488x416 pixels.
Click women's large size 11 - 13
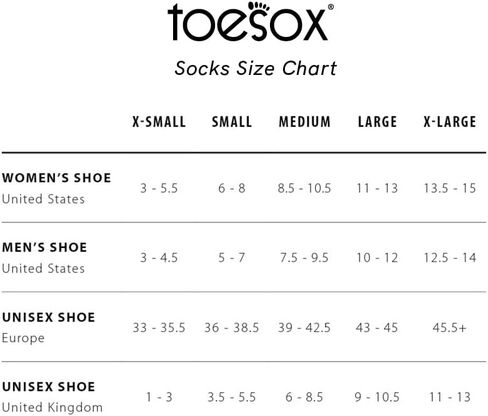click(x=377, y=188)
